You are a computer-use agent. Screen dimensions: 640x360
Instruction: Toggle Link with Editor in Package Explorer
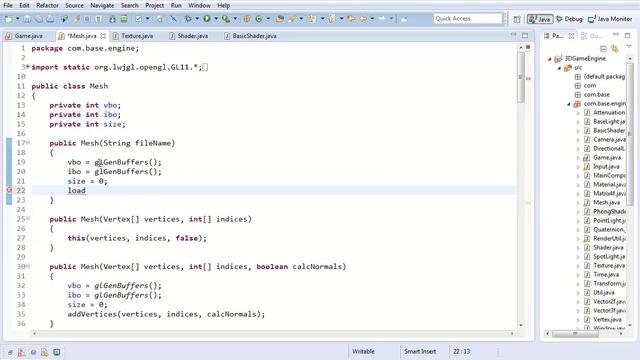click(615, 49)
